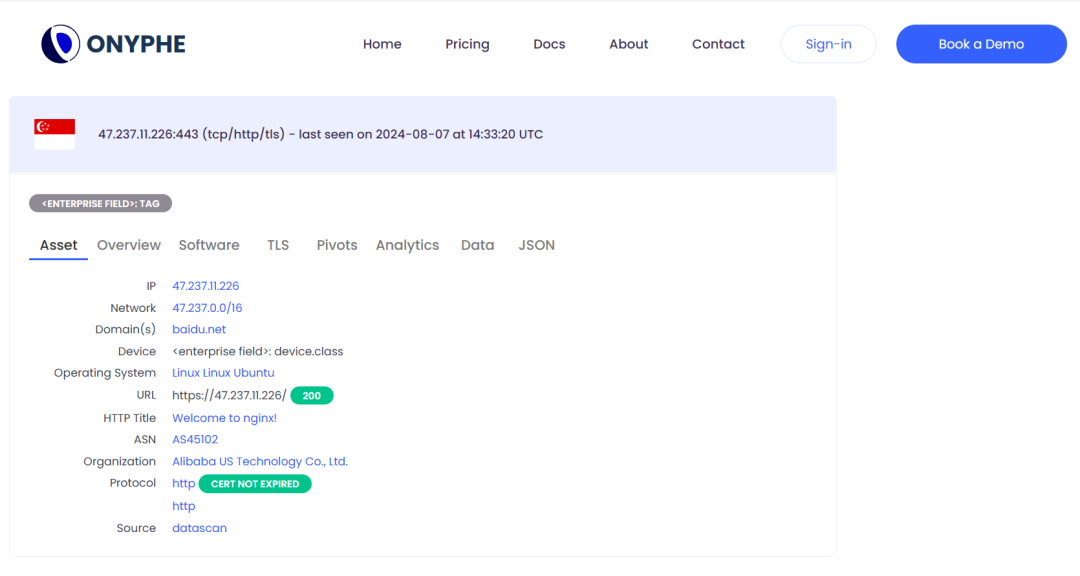The width and height of the screenshot is (1080, 576).
Task: Click the AS45102 ASN link
Action: 195,440
